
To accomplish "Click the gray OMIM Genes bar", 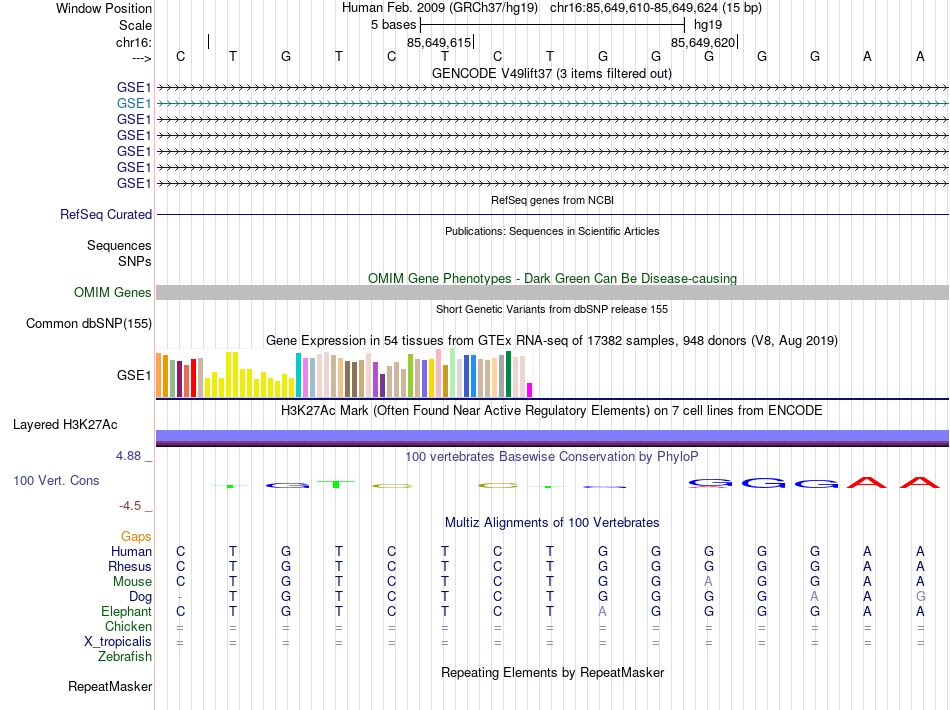I will pos(552,293).
